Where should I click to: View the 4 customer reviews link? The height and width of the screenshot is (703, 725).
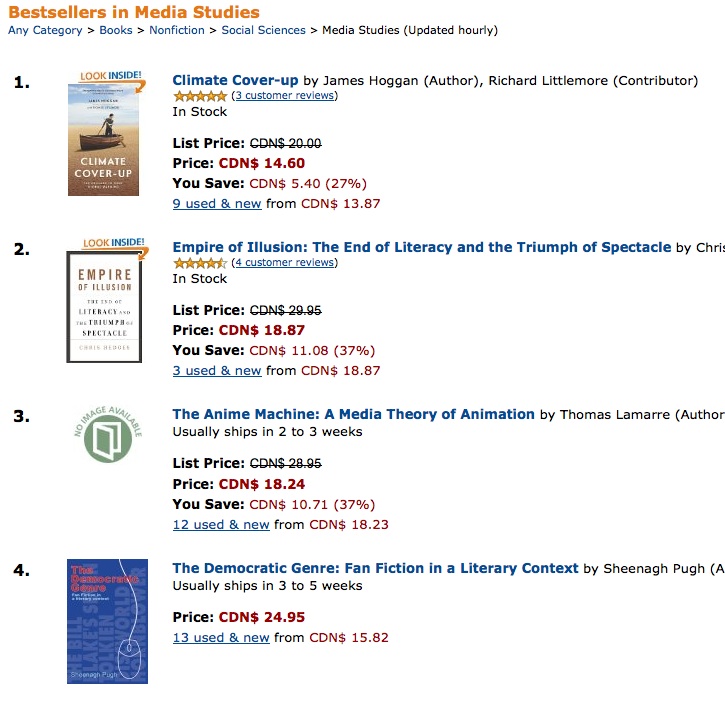(285, 262)
